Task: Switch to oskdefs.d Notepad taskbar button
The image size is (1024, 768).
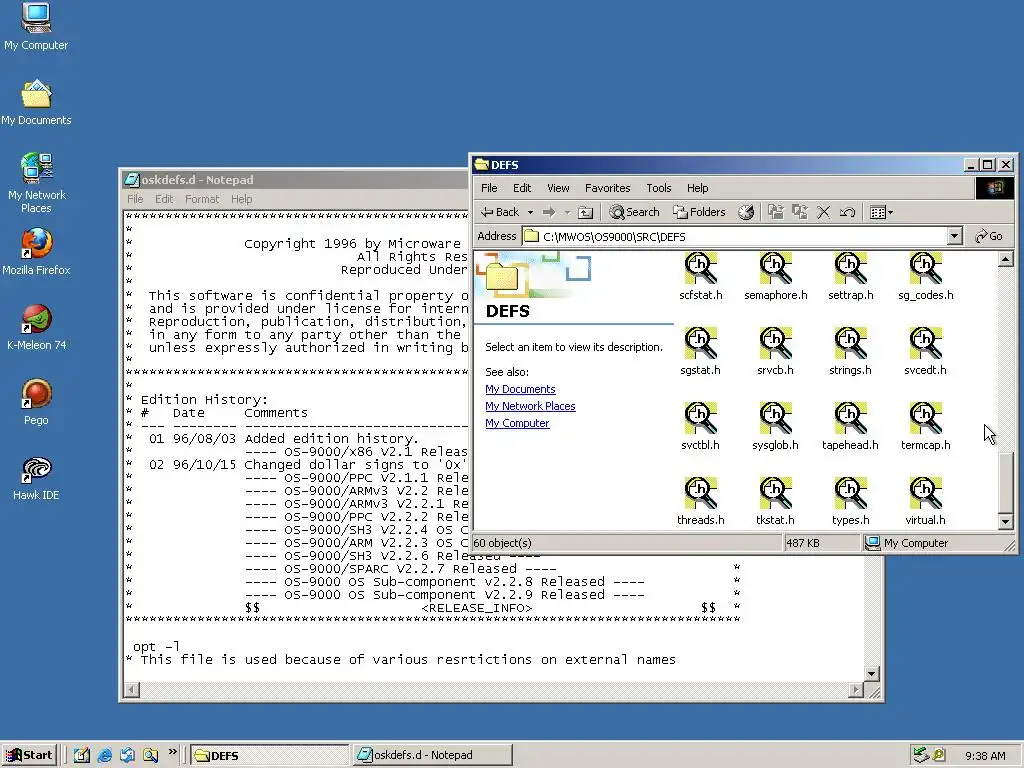Action: [x=432, y=755]
